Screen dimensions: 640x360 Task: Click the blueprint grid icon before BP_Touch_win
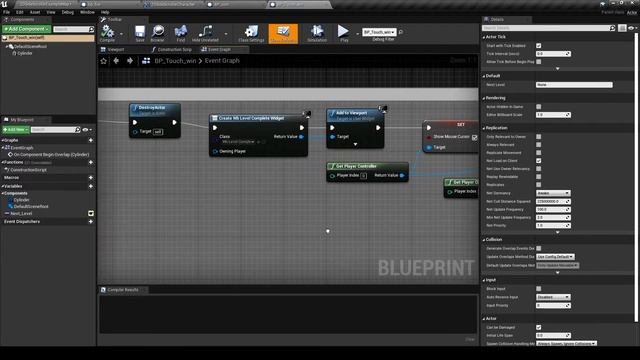[146, 61]
